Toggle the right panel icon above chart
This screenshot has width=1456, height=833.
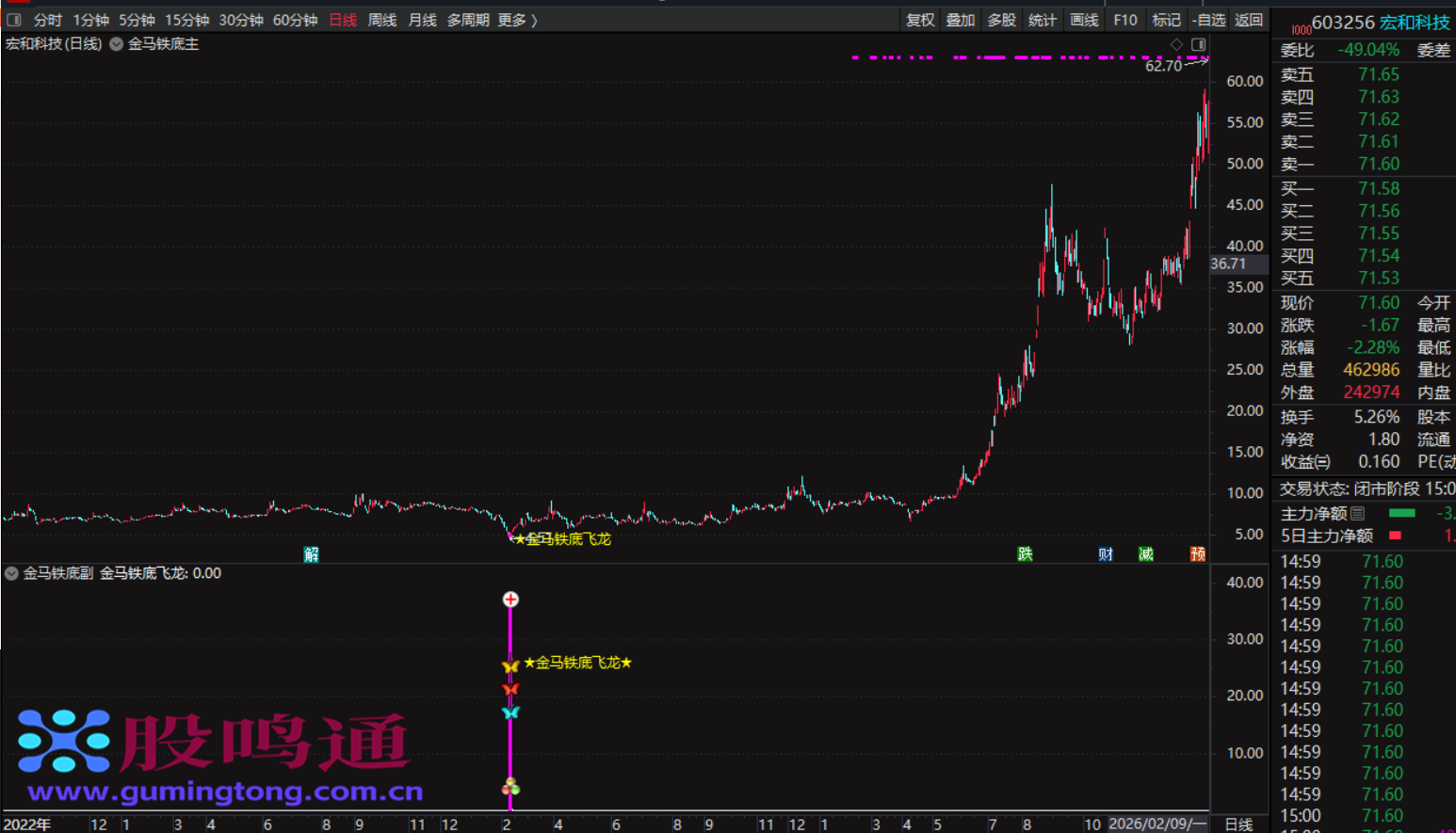point(1198,44)
